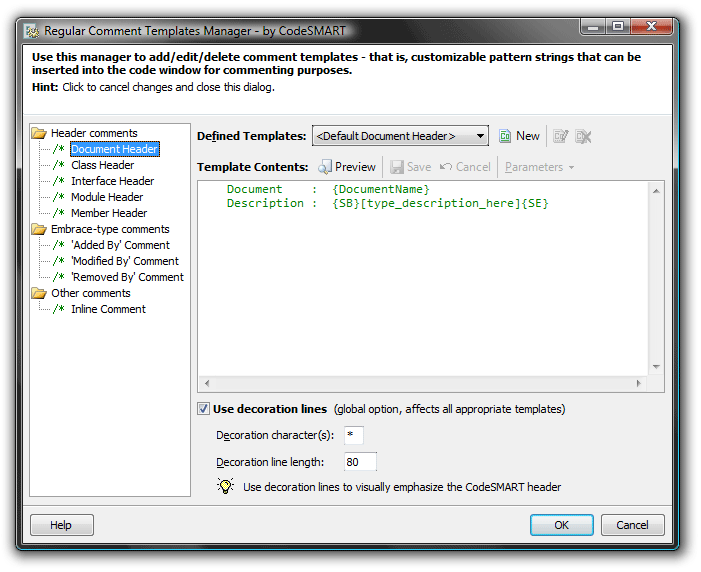Click the horizontal scroll left arrow
Screen dimensions: 701x572
[207, 383]
